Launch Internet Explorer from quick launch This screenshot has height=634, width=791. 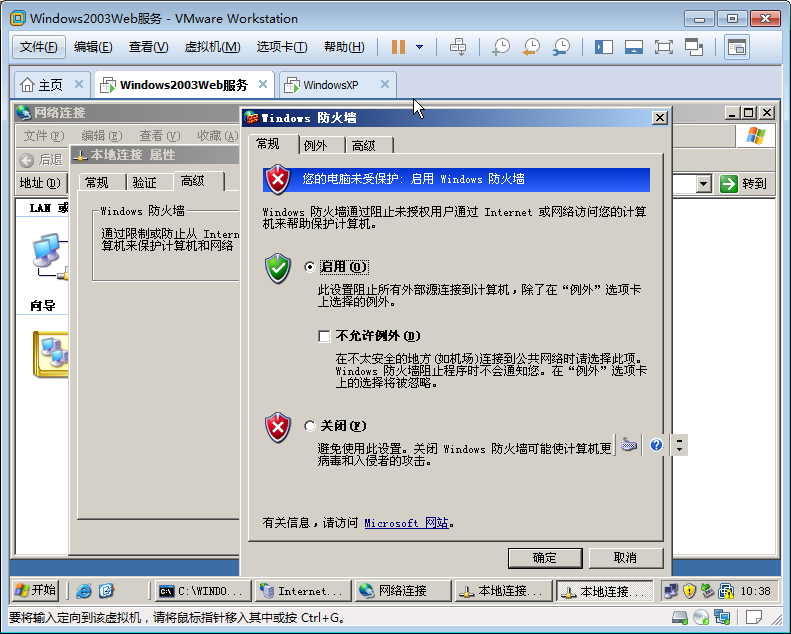click(84, 591)
